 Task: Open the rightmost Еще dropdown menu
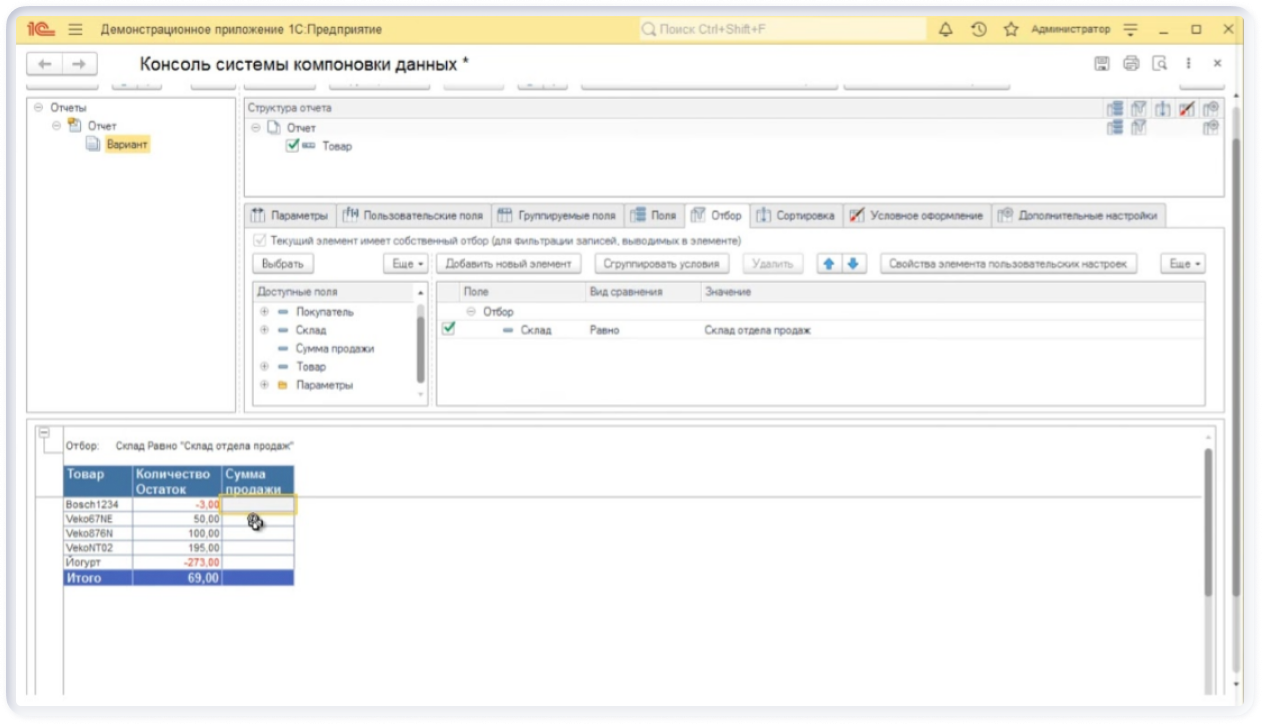pyautogui.click(x=1183, y=264)
